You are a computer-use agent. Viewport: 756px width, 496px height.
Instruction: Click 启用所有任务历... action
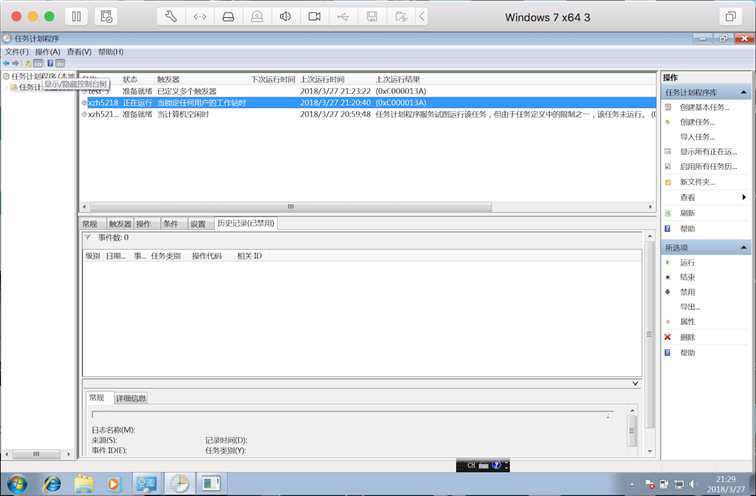[x=708, y=166]
